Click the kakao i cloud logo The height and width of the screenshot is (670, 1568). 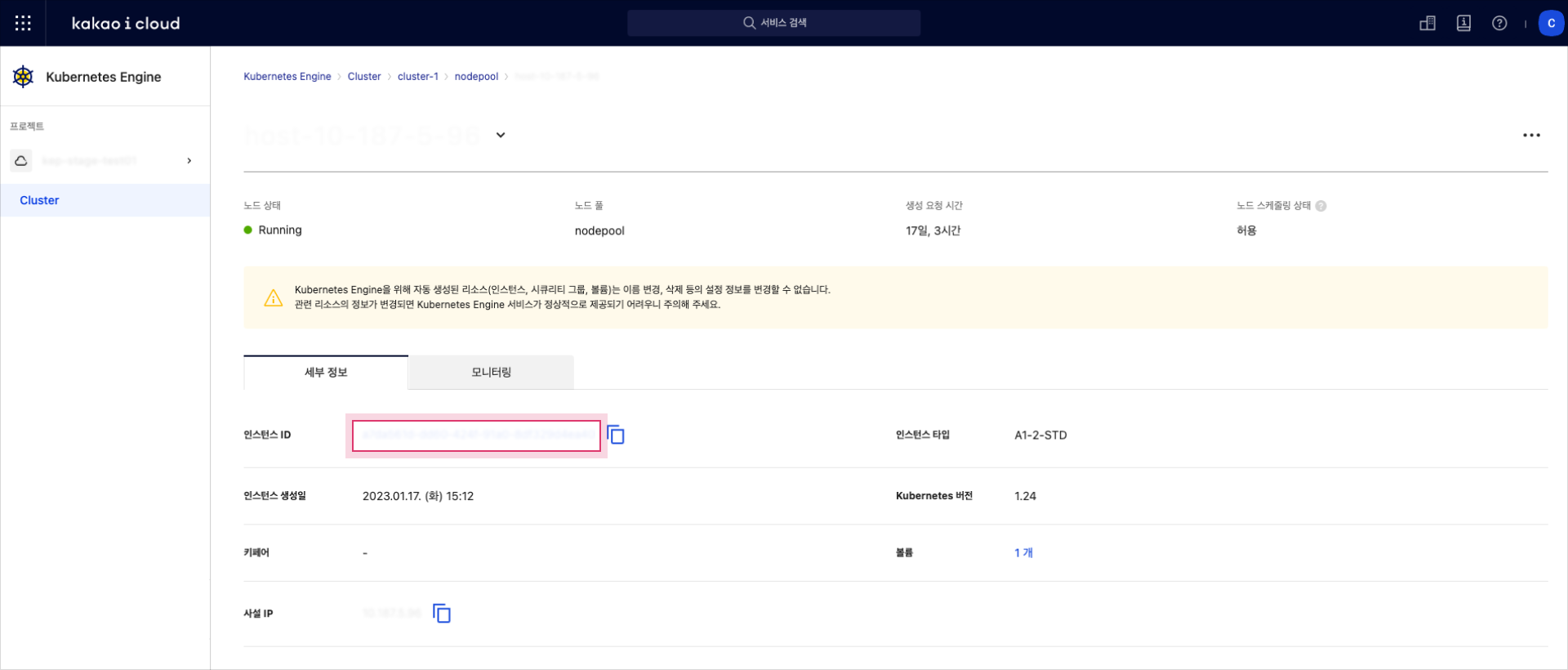coord(126,24)
